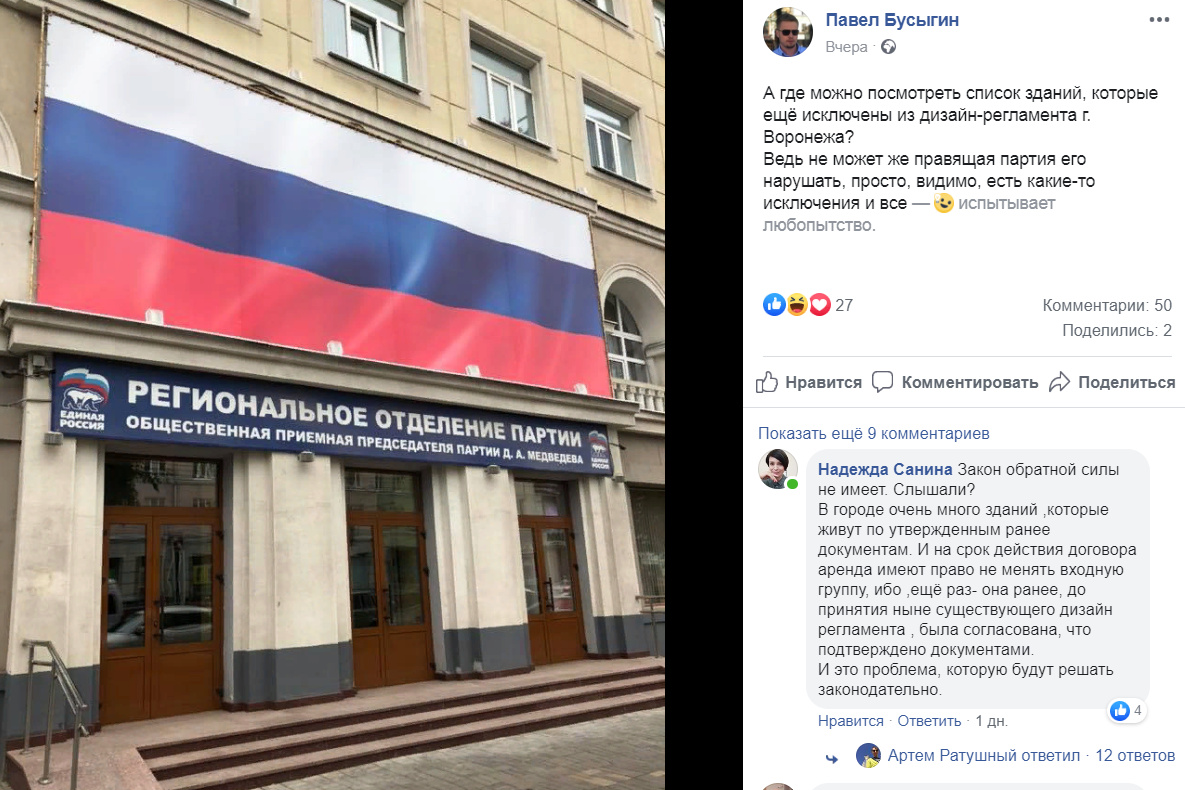This screenshot has height=790, width=1185.
Task: Expand the 12 ответов reply thread
Action: pyautogui.click(x=1135, y=755)
